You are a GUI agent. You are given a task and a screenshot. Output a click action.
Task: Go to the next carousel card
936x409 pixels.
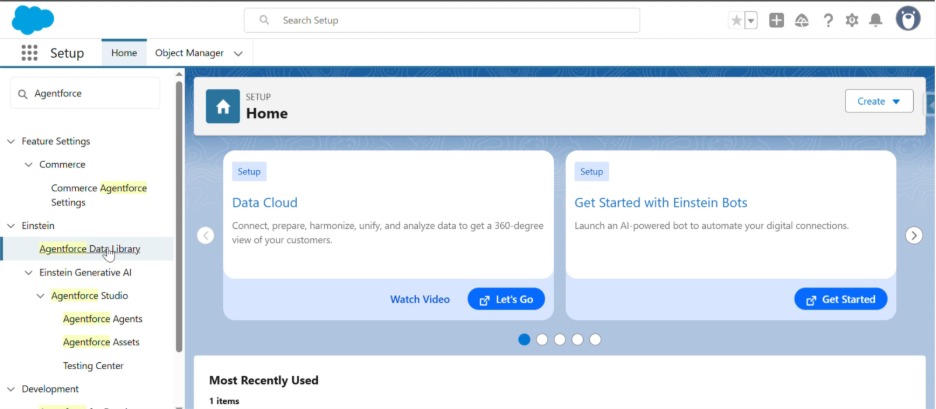914,235
